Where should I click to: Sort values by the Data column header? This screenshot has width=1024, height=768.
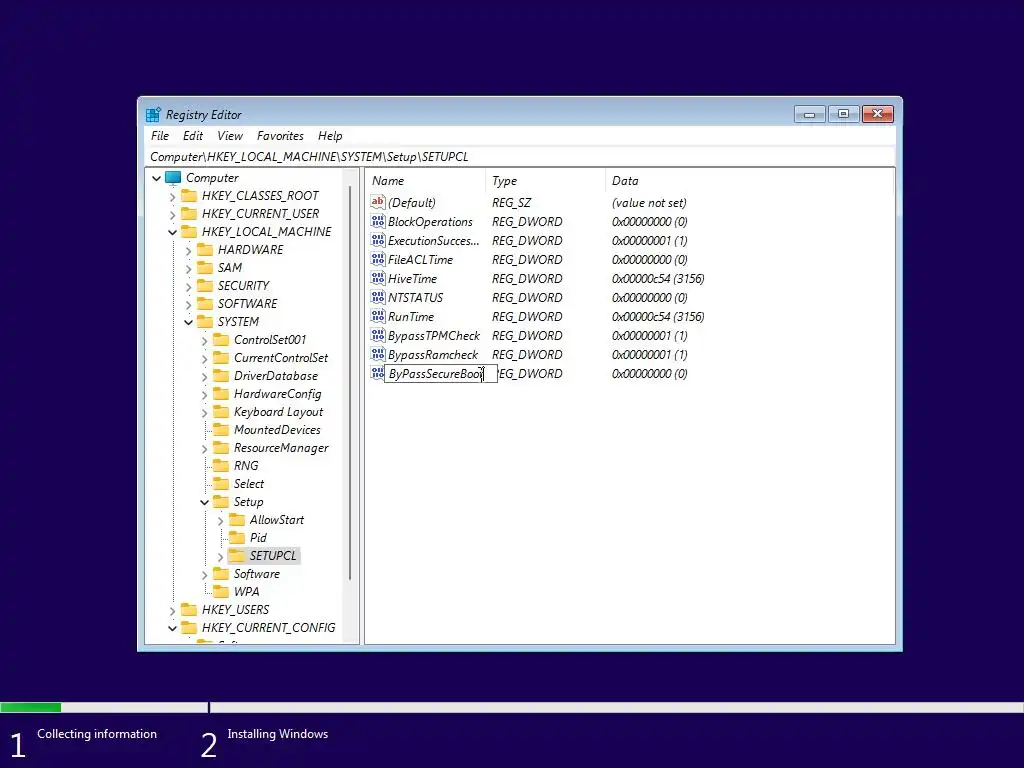(x=749, y=181)
